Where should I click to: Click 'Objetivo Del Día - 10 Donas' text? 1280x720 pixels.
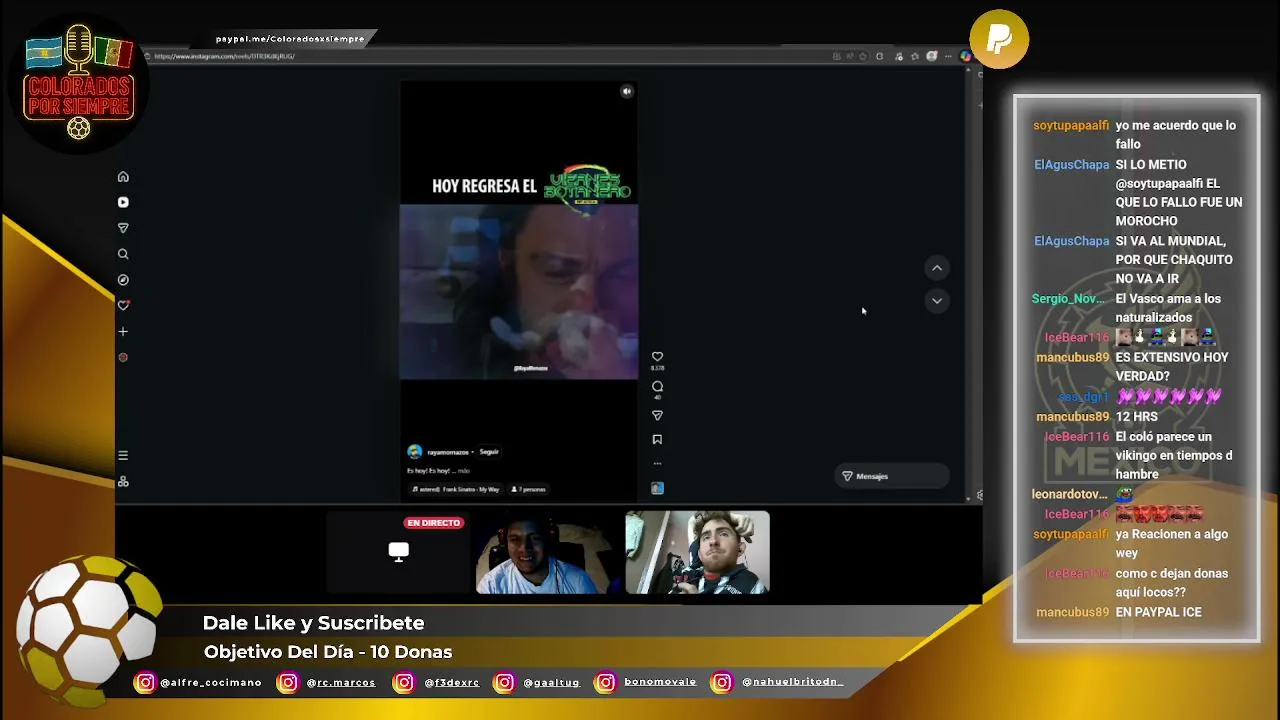tap(328, 652)
